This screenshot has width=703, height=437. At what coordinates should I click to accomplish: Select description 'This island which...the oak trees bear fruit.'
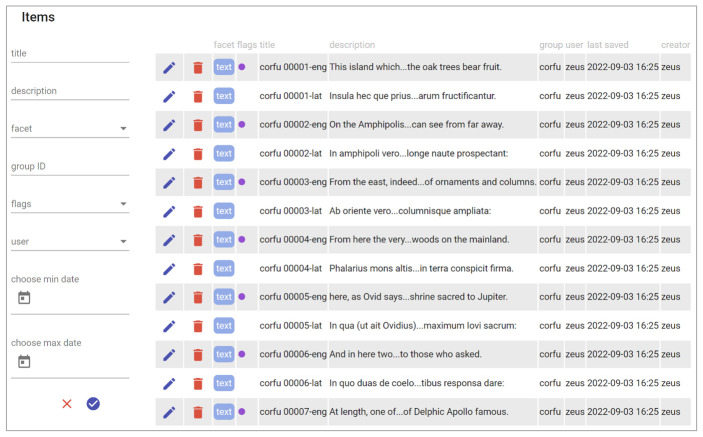click(x=415, y=67)
